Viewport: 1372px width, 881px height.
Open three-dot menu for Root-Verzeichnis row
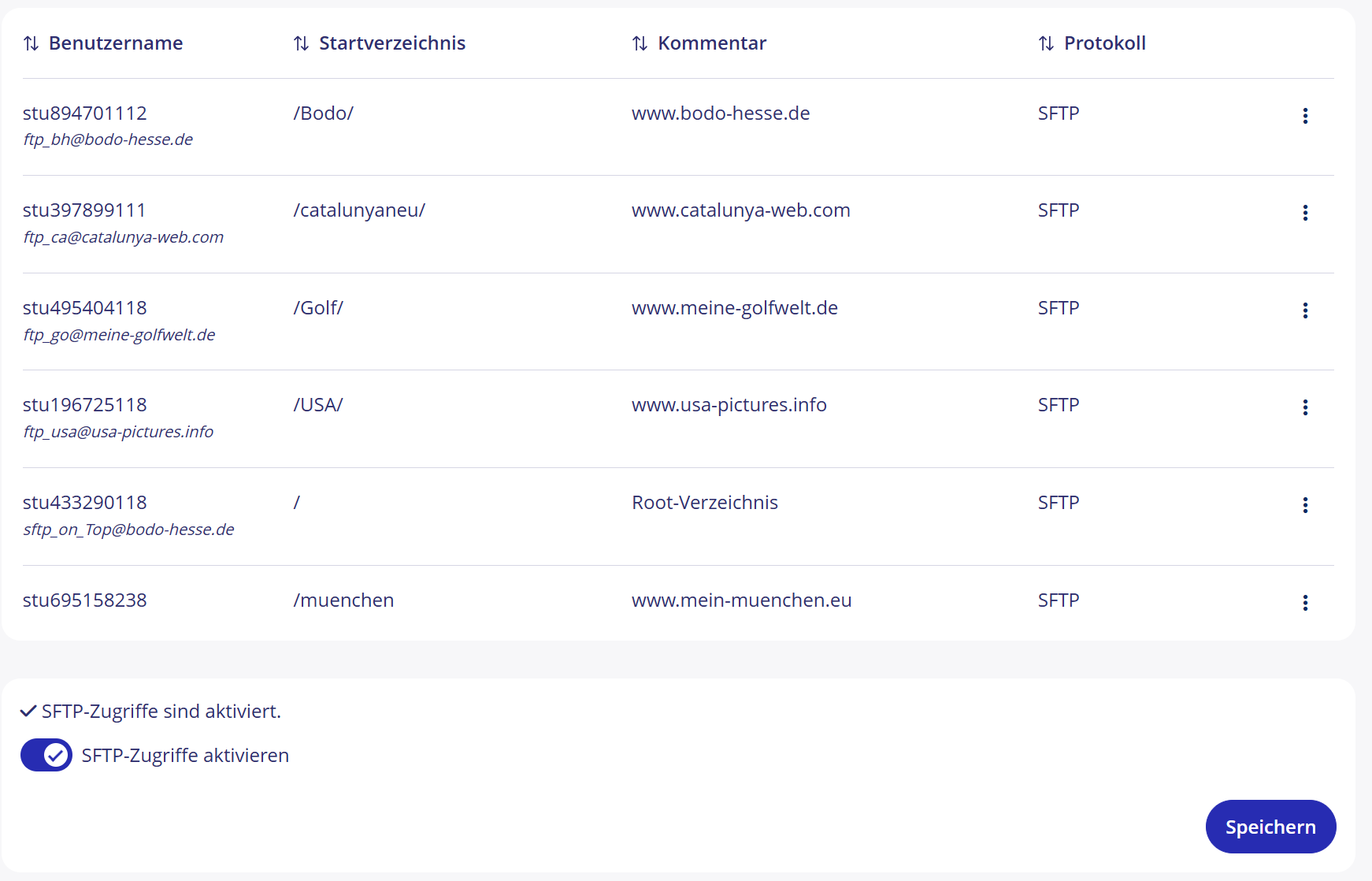(1305, 505)
